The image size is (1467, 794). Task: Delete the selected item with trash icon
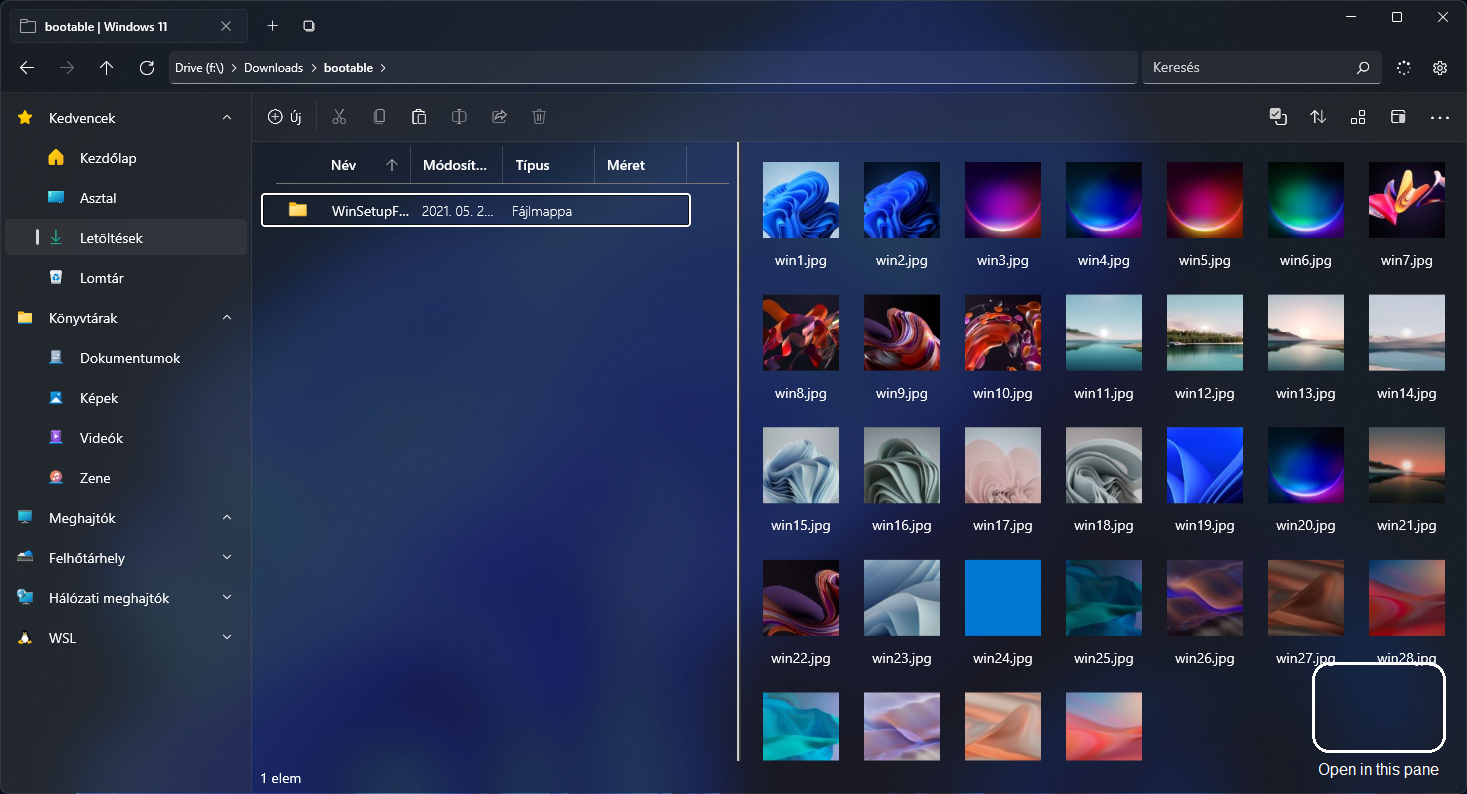[539, 117]
